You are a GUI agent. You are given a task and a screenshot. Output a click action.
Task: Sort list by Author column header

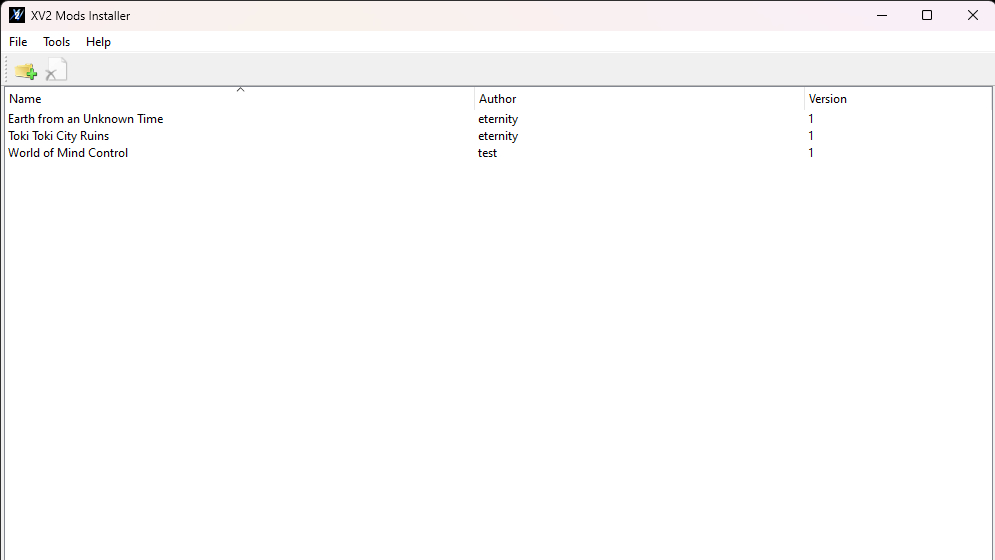click(639, 99)
